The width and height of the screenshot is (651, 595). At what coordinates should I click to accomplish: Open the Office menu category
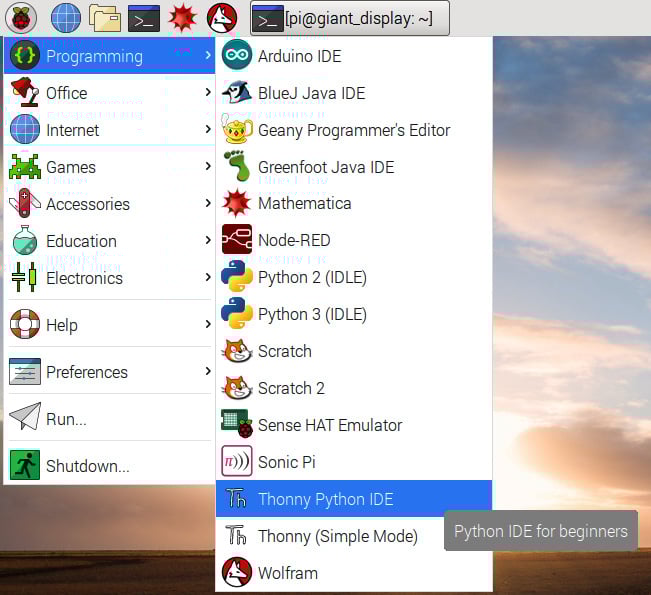click(109, 92)
